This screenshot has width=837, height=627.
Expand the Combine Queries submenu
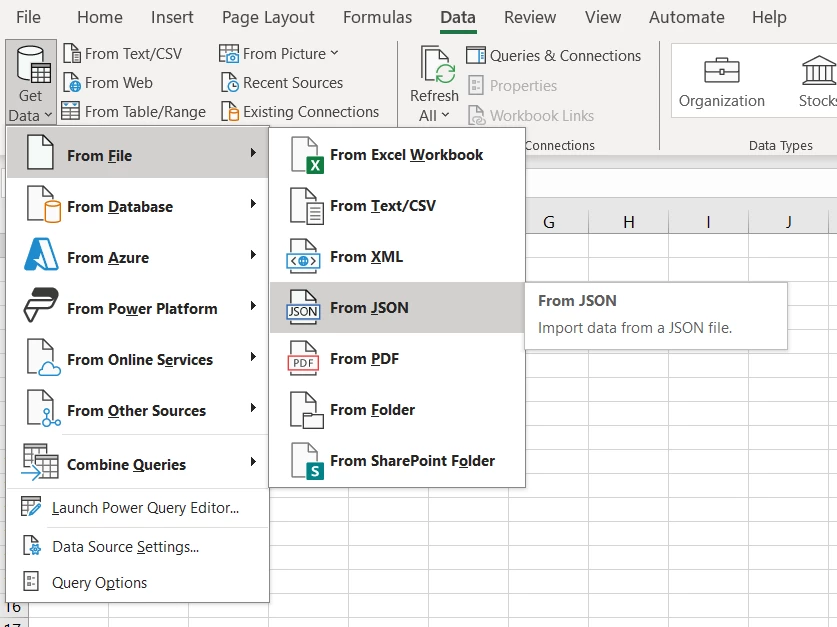click(x=137, y=464)
